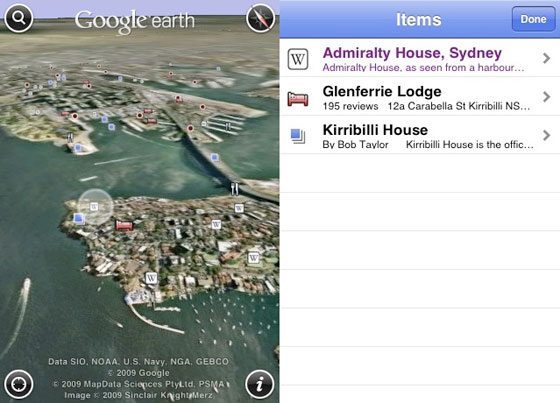The width and height of the screenshot is (560, 403).
Task: Open the search magnifier in Google Earth
Action: click(x=19, y=18)
